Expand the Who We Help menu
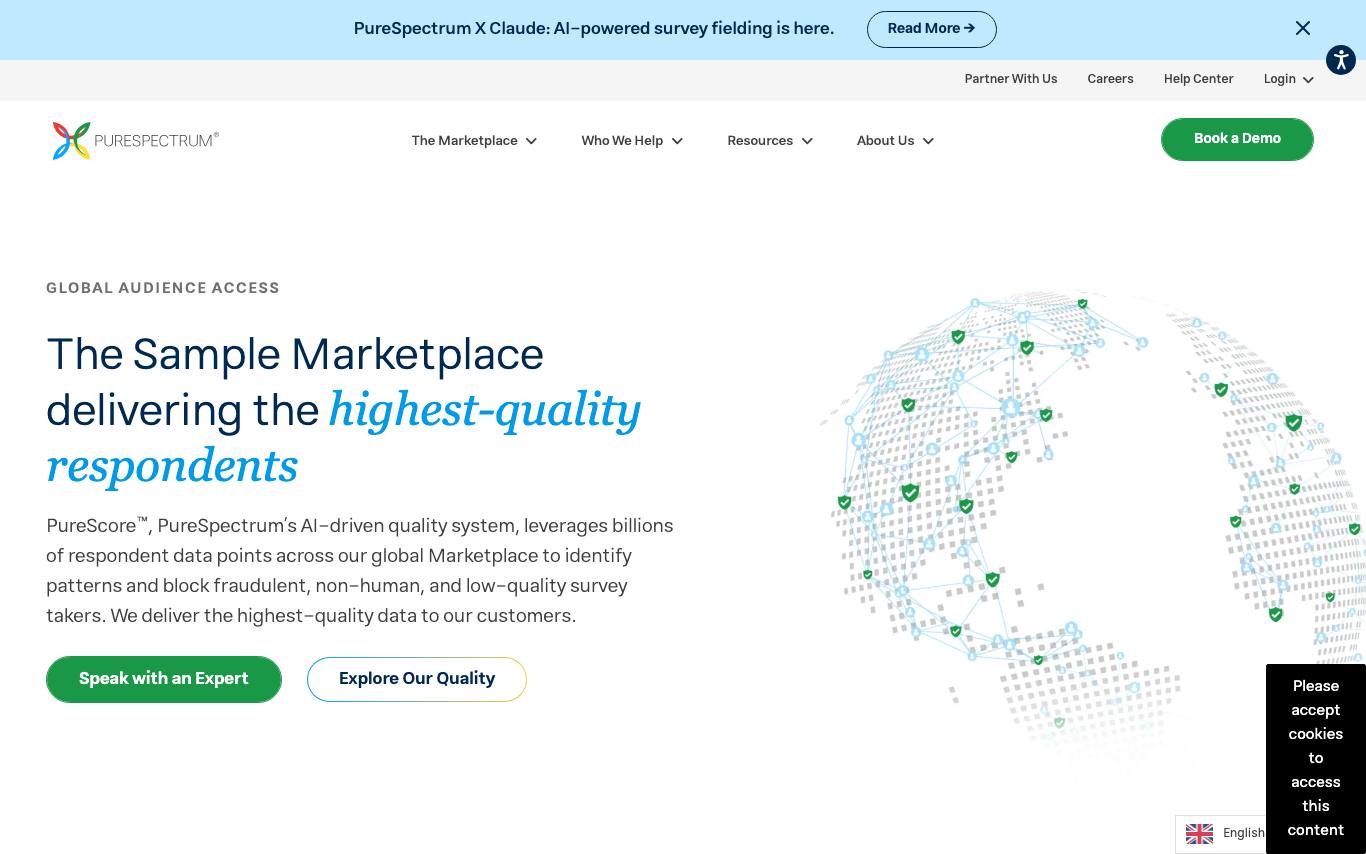This screenshot has width=1366, height=854. 632,141
